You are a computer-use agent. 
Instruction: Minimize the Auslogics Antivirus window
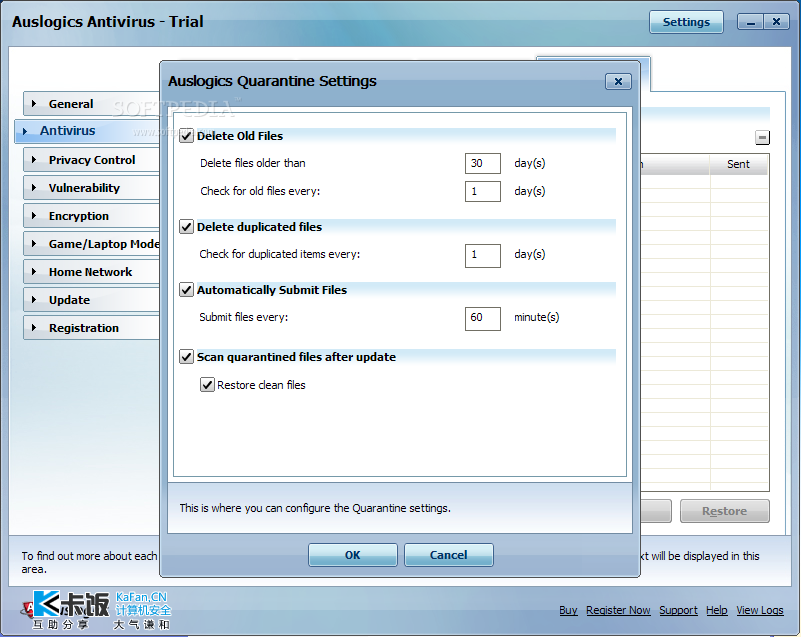[750, 22]
